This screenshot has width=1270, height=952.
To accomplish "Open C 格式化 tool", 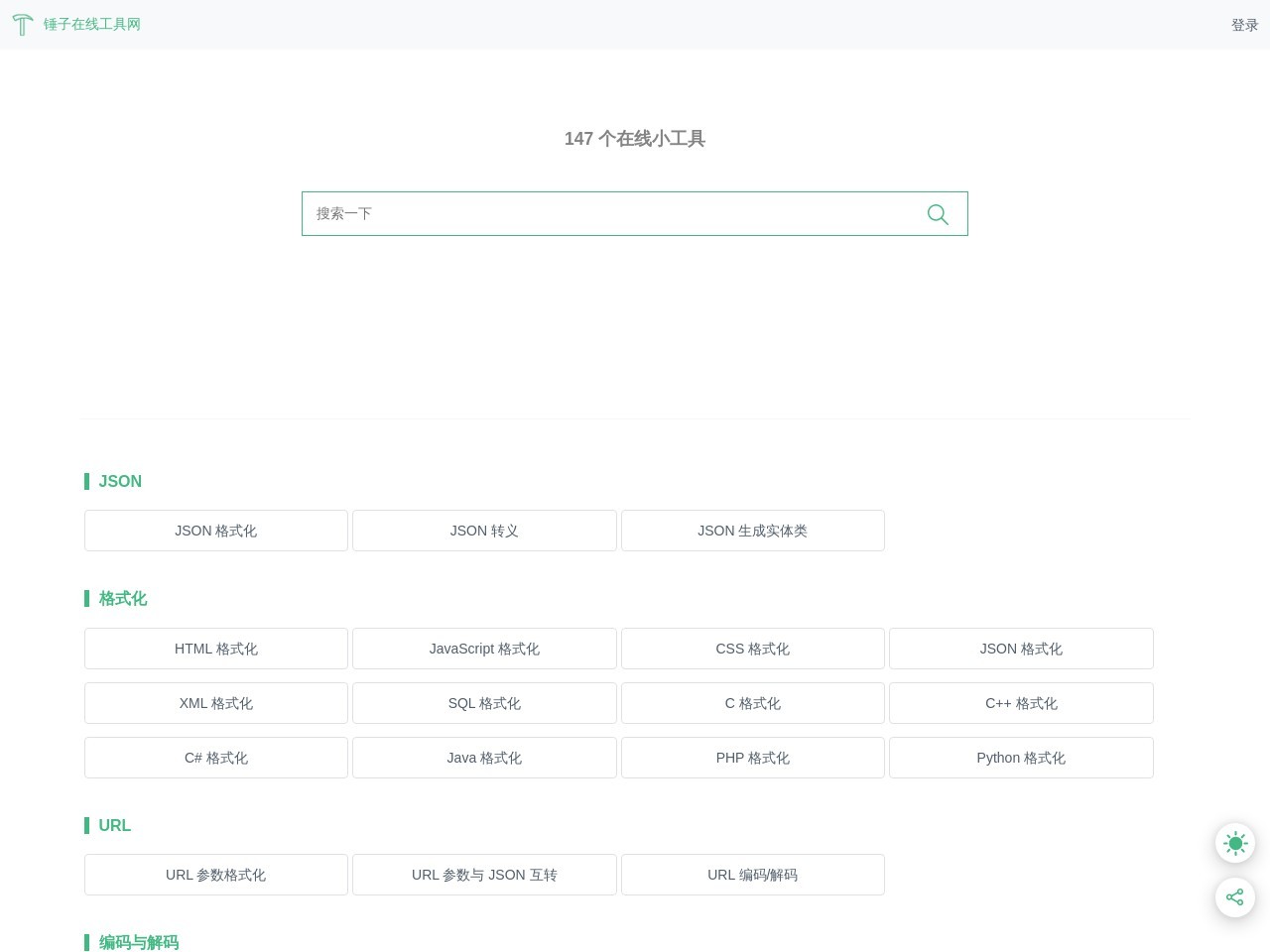I will 753,703.
